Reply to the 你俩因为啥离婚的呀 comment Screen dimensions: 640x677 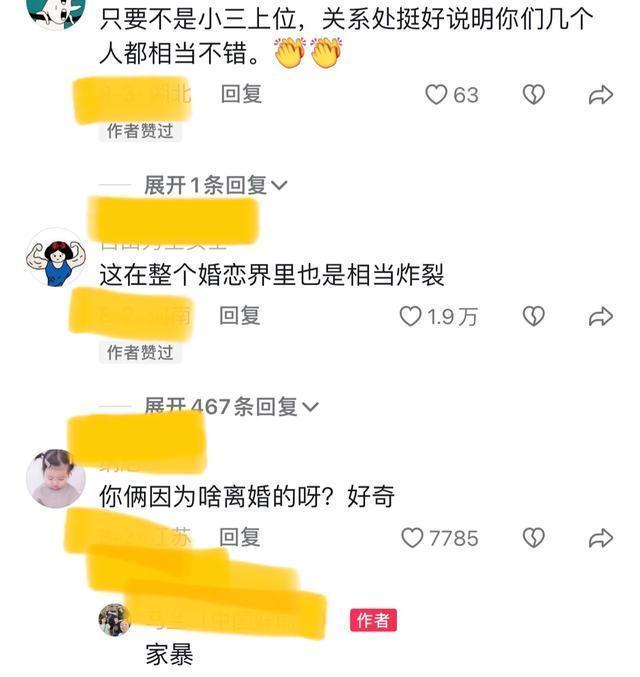pos(240,538)
